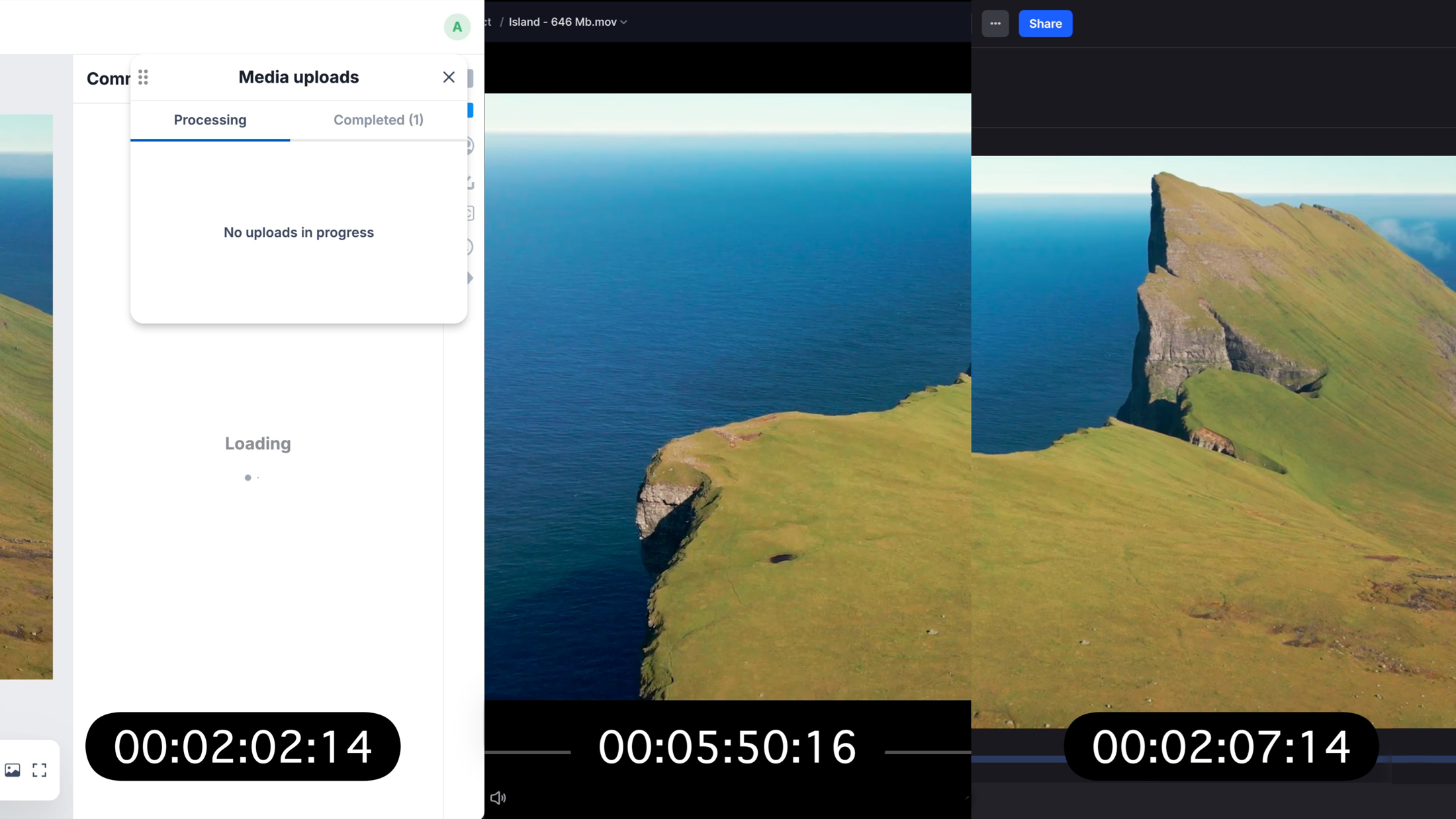
Task: Switch to the Processing tab
Action: [210, 120]
